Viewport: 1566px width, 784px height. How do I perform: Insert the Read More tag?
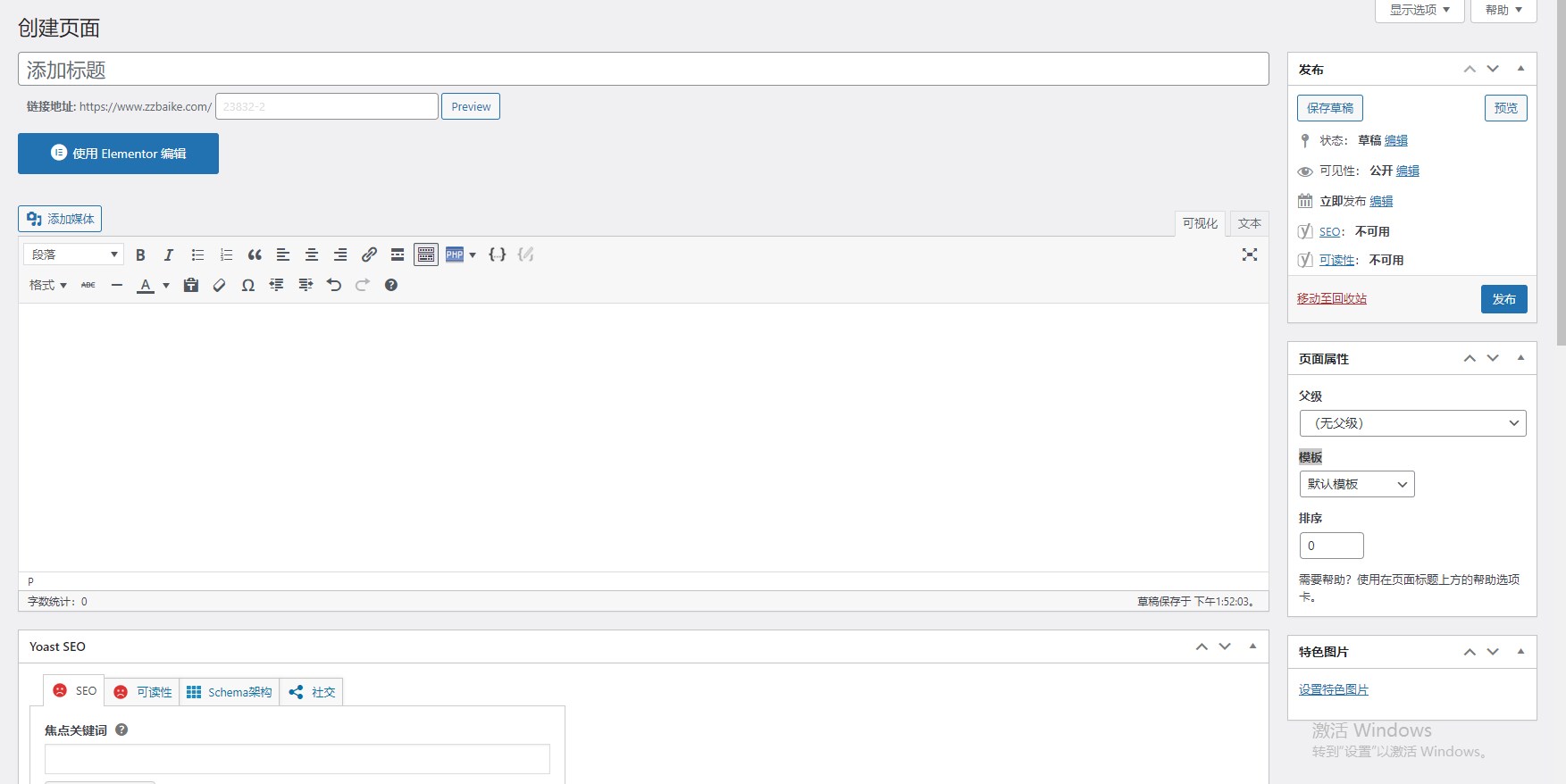[x=398, y=255]
